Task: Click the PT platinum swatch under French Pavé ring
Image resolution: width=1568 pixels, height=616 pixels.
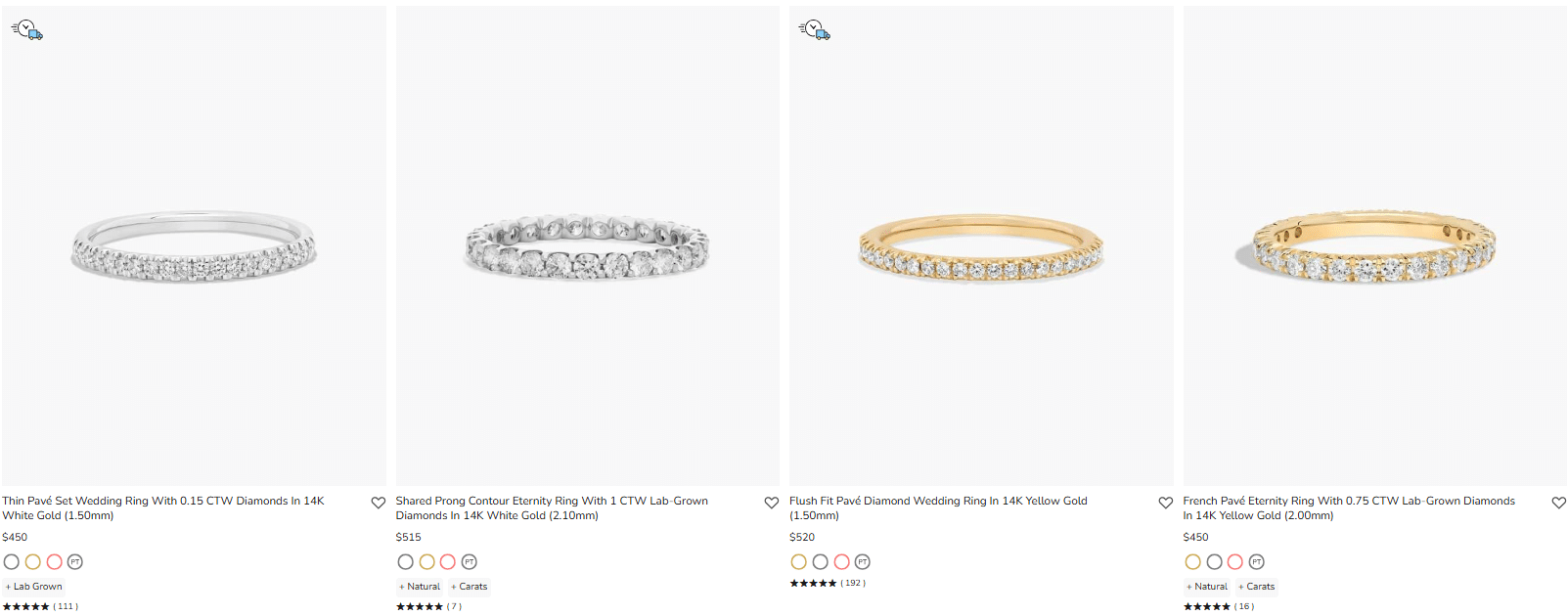Action: coord(1257,561)
